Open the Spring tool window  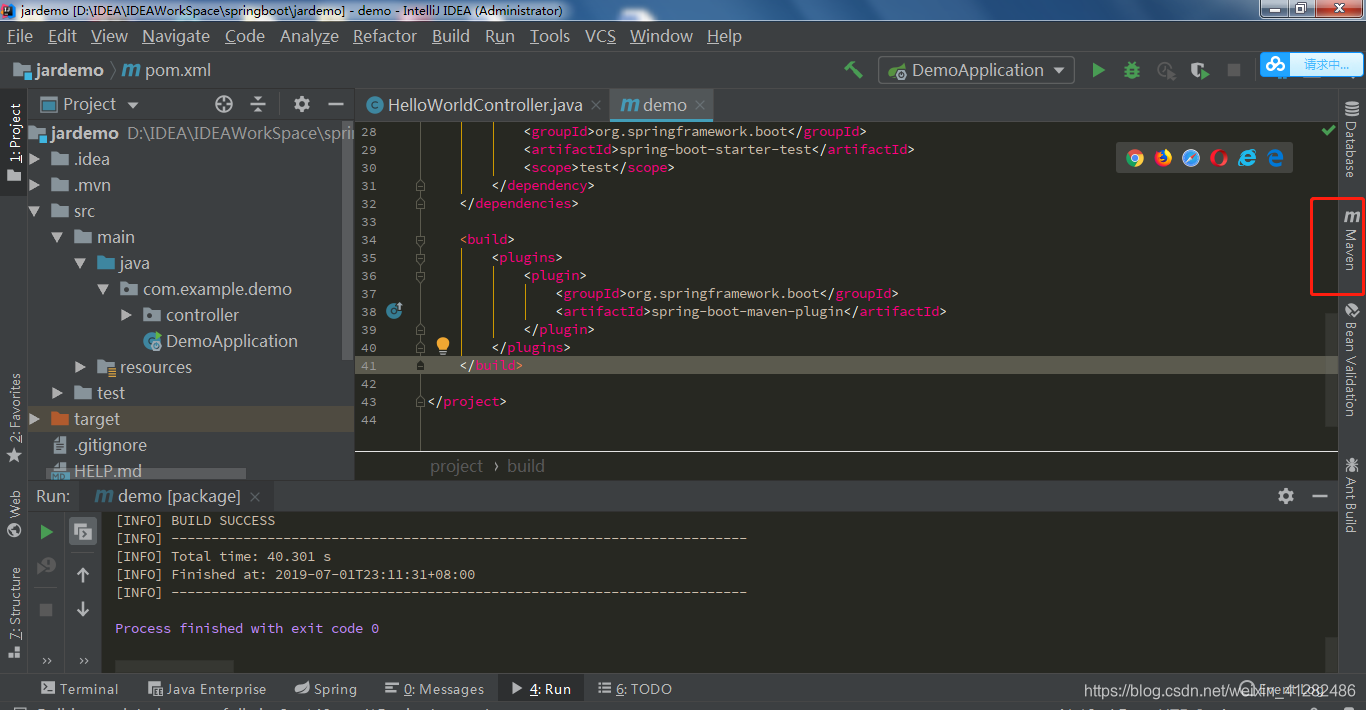pos(326,689)
